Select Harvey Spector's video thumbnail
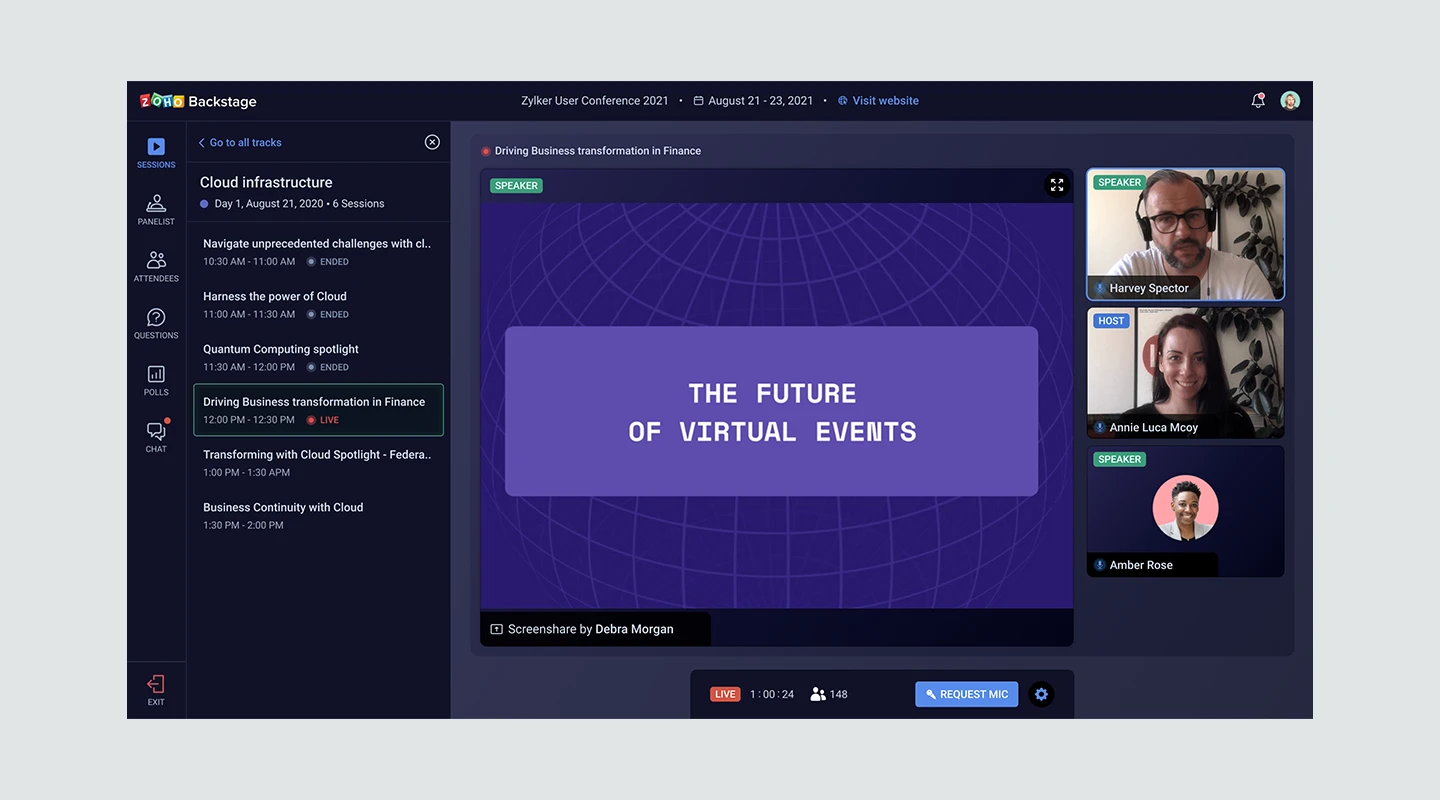 coord(1185,234)
